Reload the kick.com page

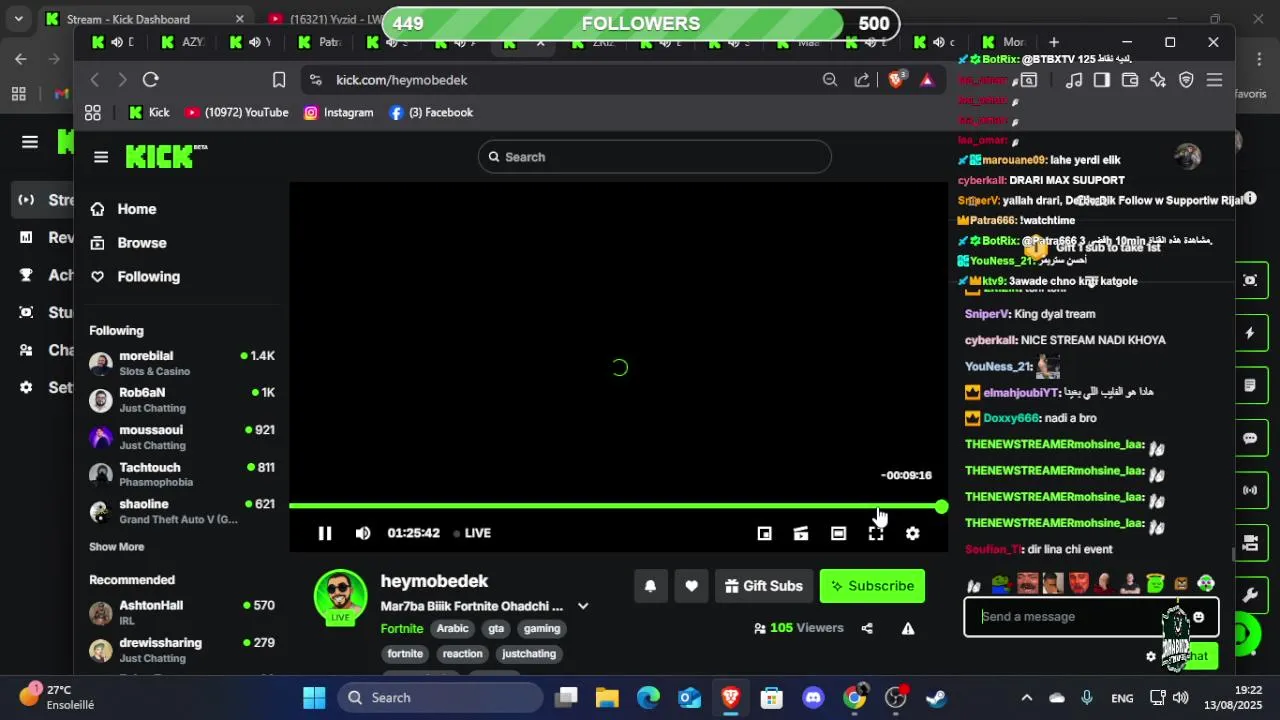pos(151,80)
